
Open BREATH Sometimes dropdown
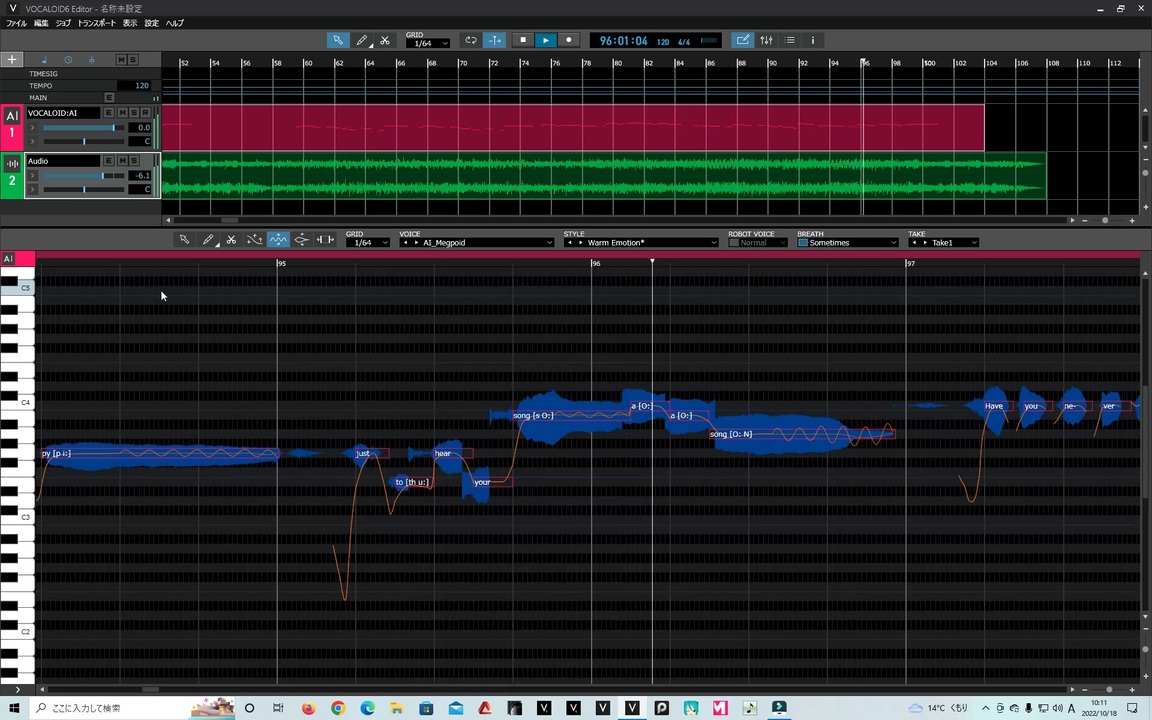(x=848, y=242)
